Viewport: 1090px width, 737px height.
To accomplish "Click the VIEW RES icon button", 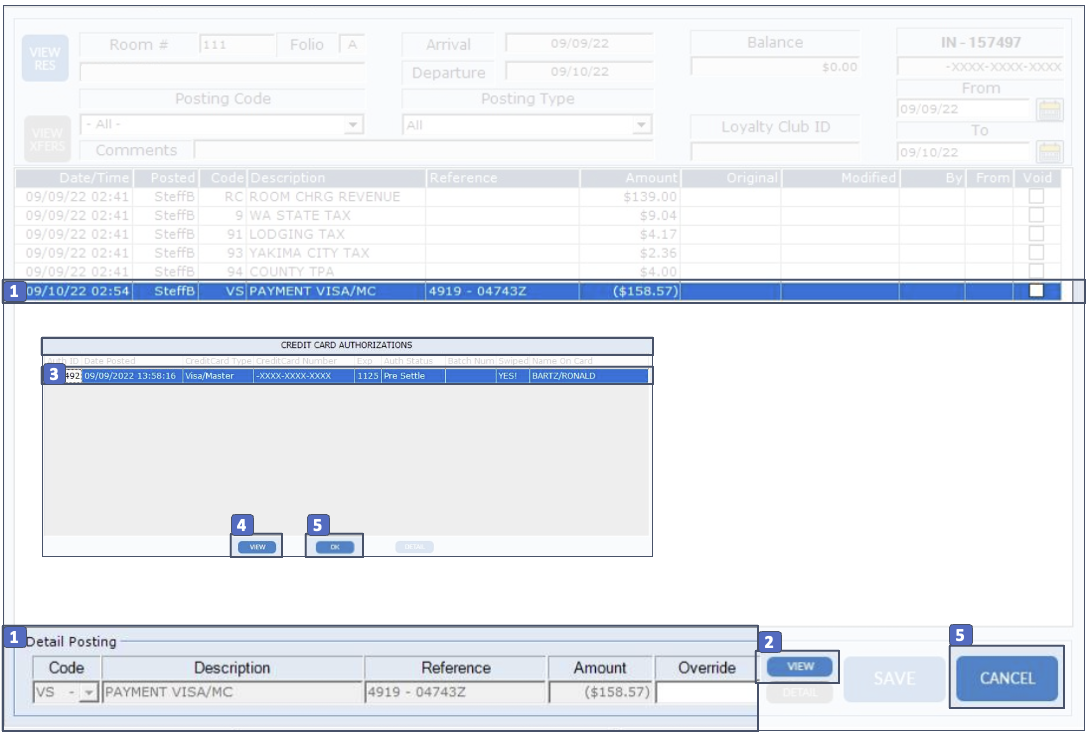I will pyautogui.click(x=45, y=58).
